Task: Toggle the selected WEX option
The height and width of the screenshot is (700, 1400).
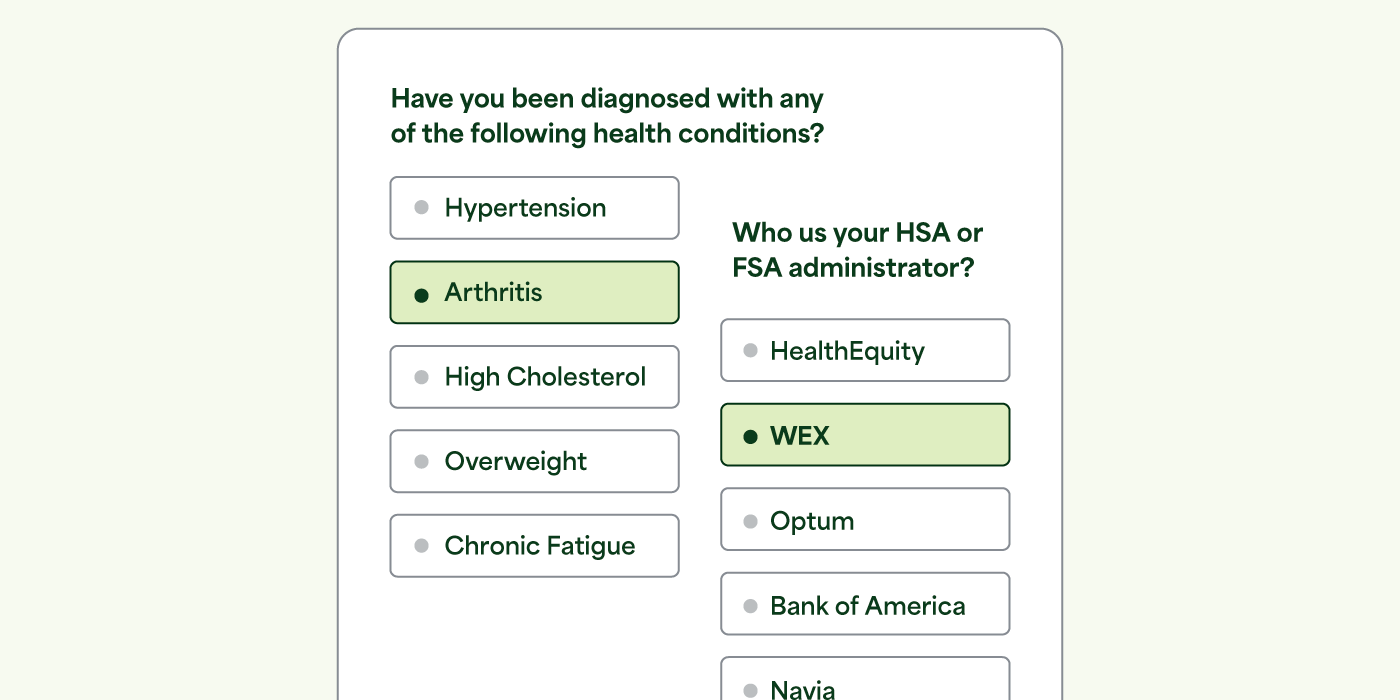Action: tap(865, 435)
